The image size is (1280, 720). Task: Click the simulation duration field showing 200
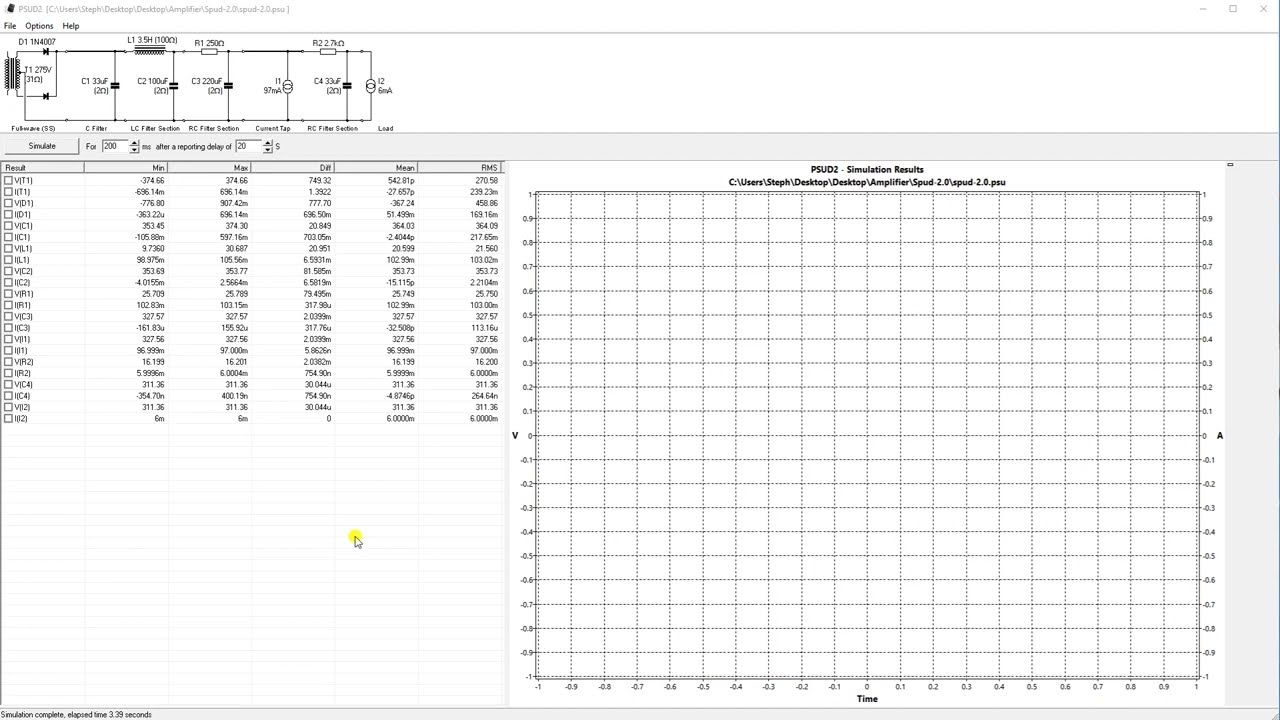[x=115, y=146]
